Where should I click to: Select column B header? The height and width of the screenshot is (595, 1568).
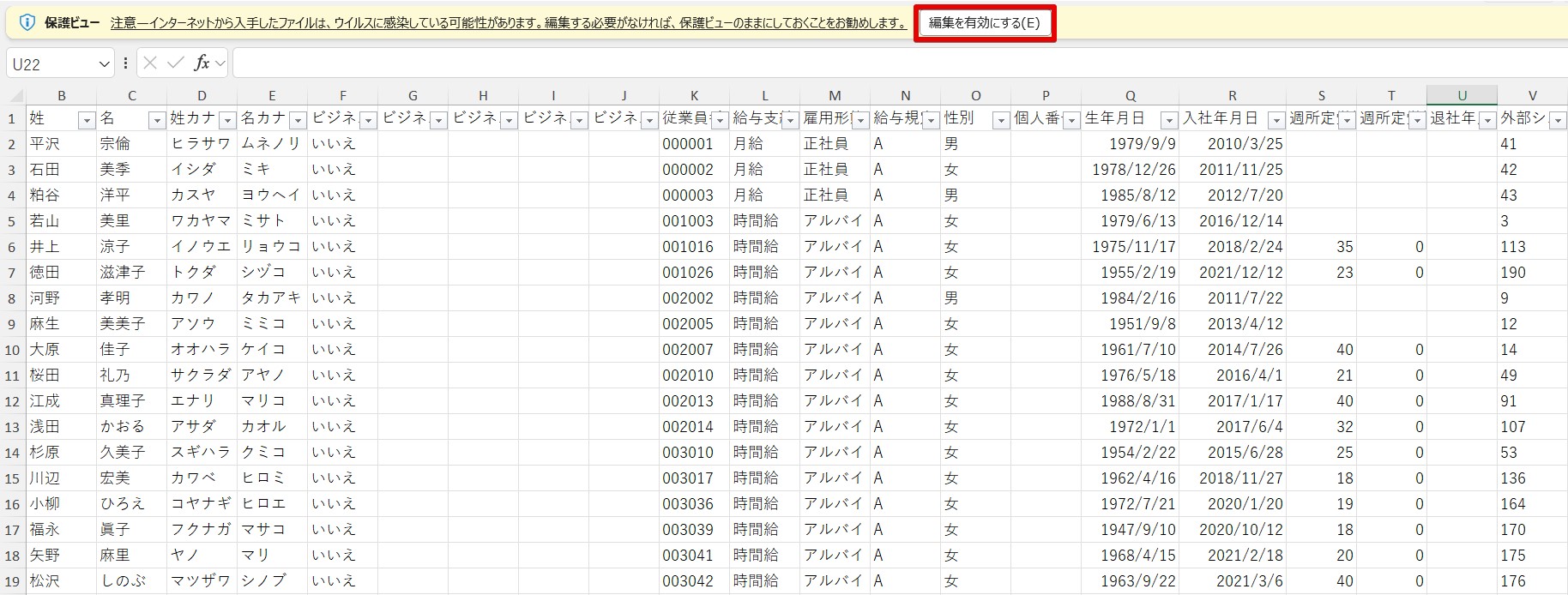tap(61, 95)
